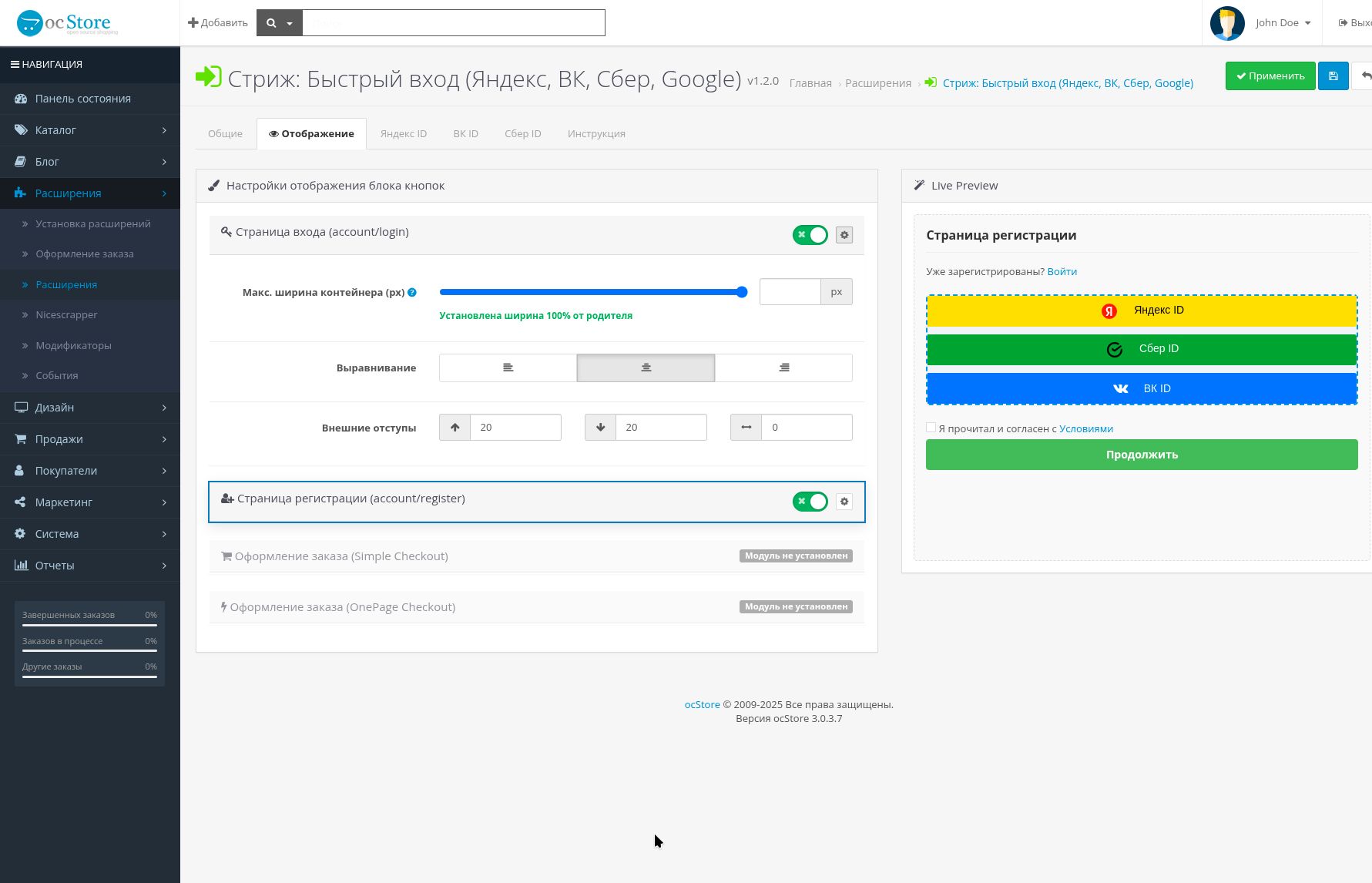
Task: Toggle the registration page switch
Action: coord(810,502)
